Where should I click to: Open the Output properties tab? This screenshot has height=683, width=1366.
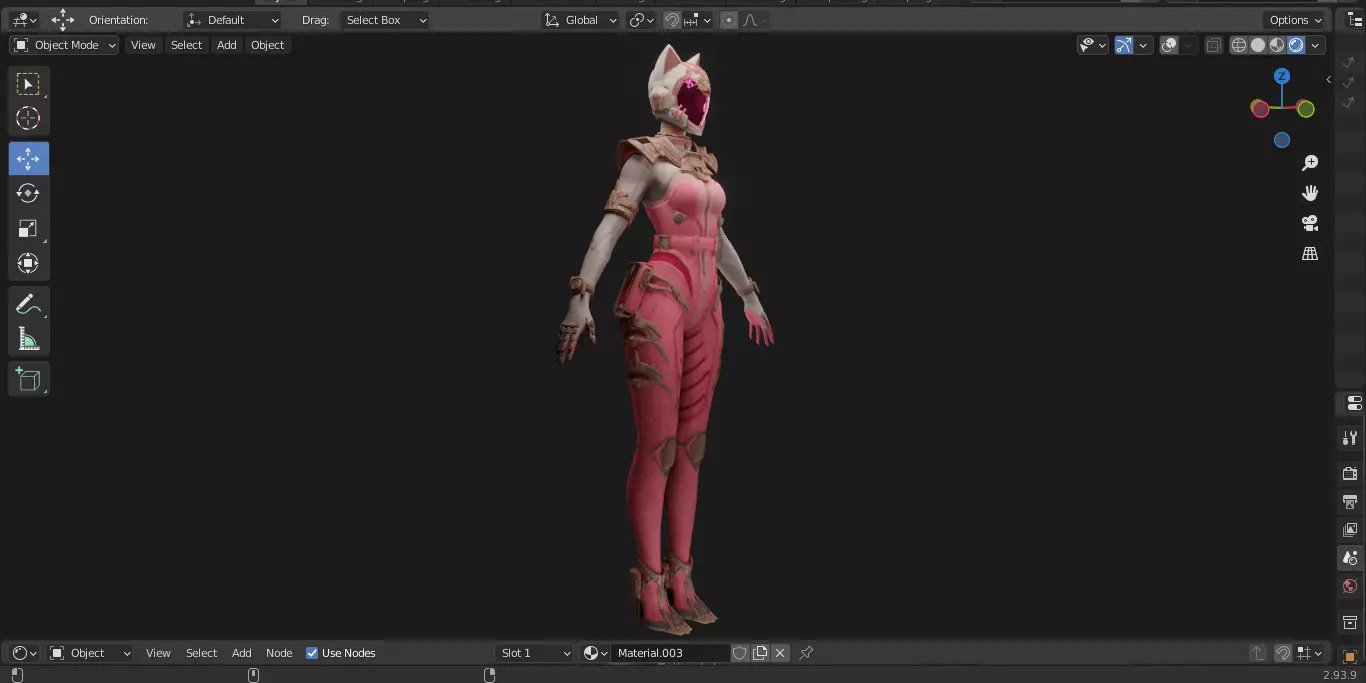click(1351, 501)
